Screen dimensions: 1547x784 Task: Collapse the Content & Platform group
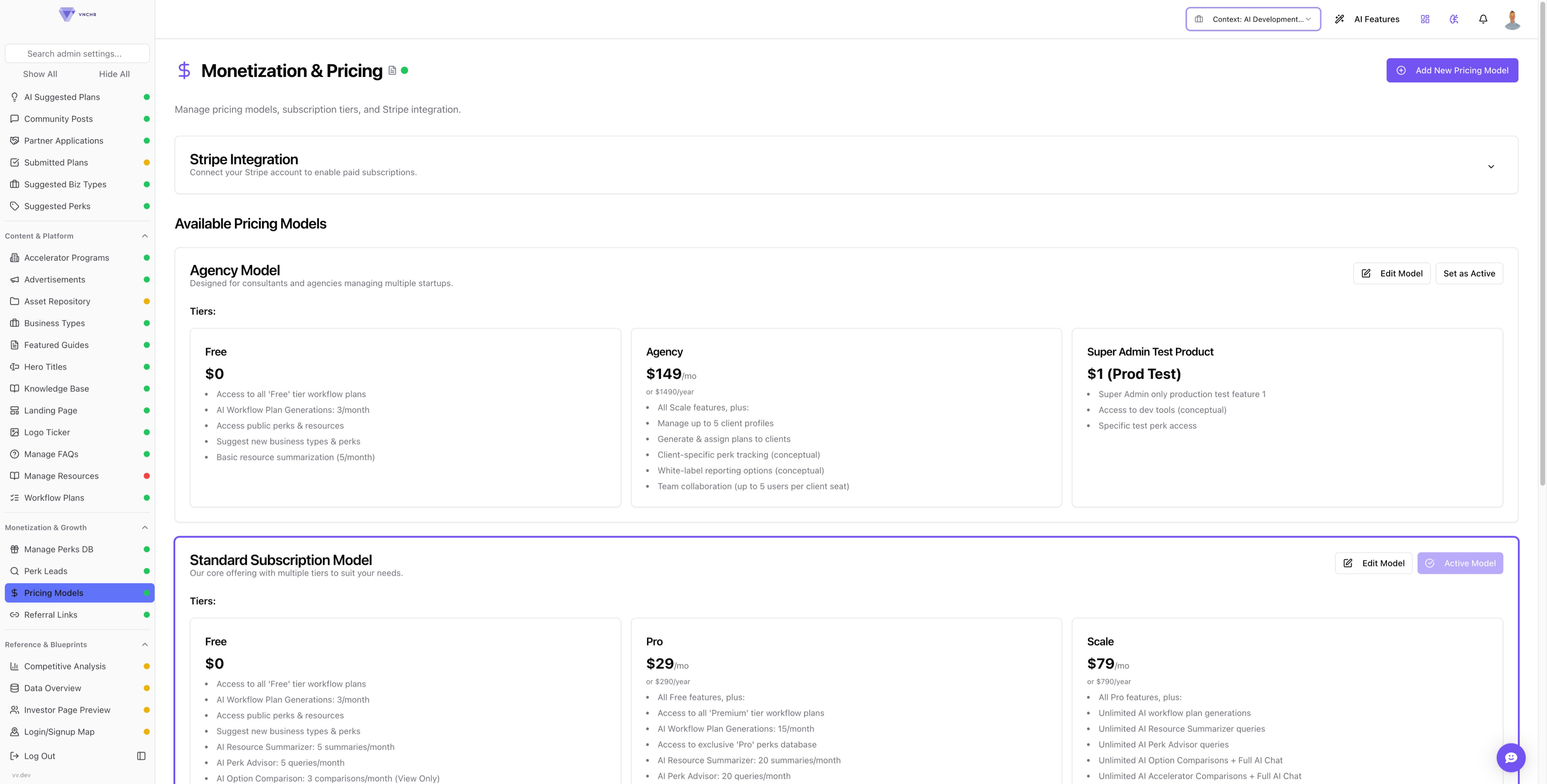pyautogui.click(x=145, y=236)
